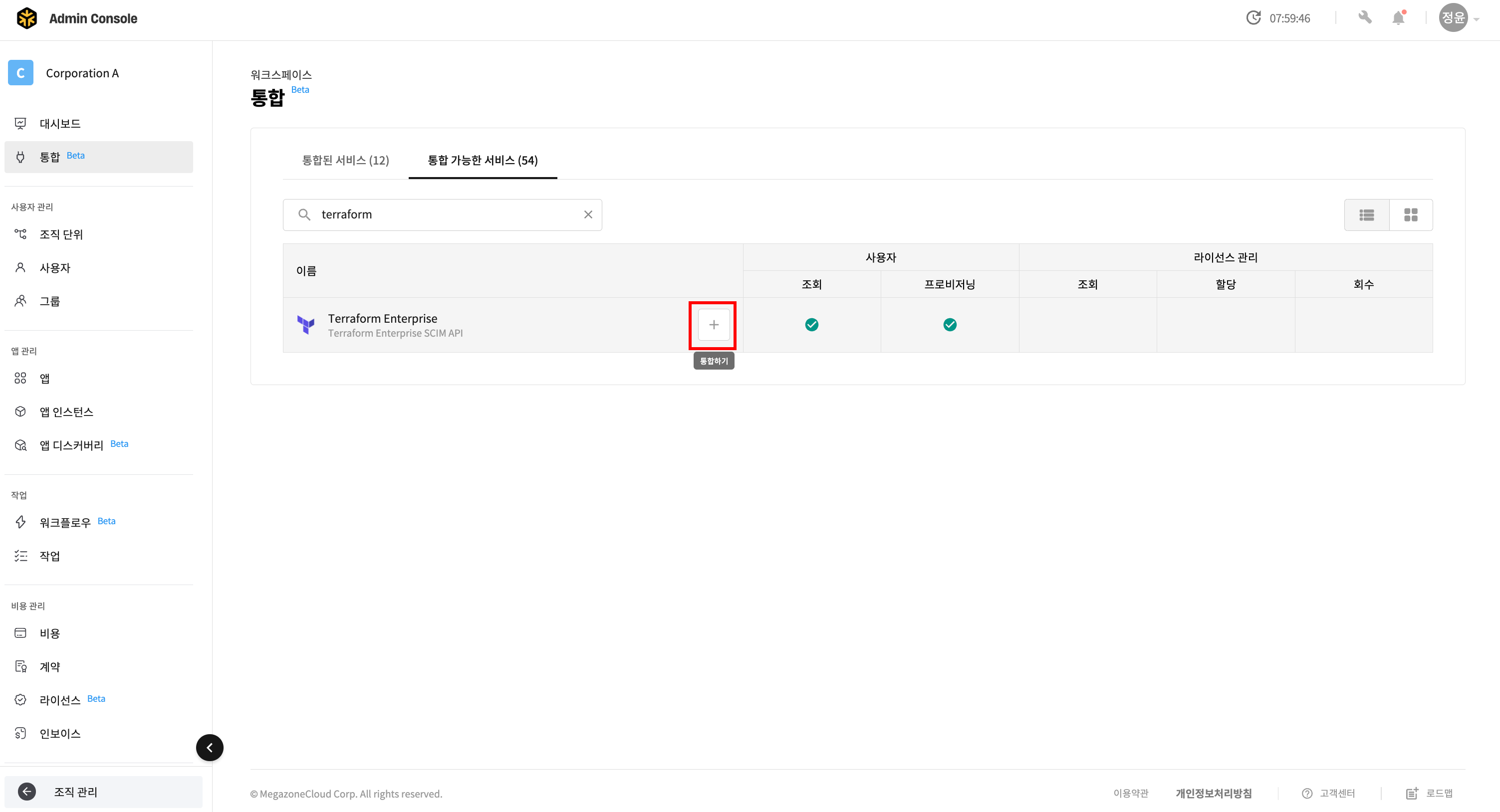Go to 대시보드 in the sidebar
Viewport: 1500px width, 812px height.
[x=60, y=123]
